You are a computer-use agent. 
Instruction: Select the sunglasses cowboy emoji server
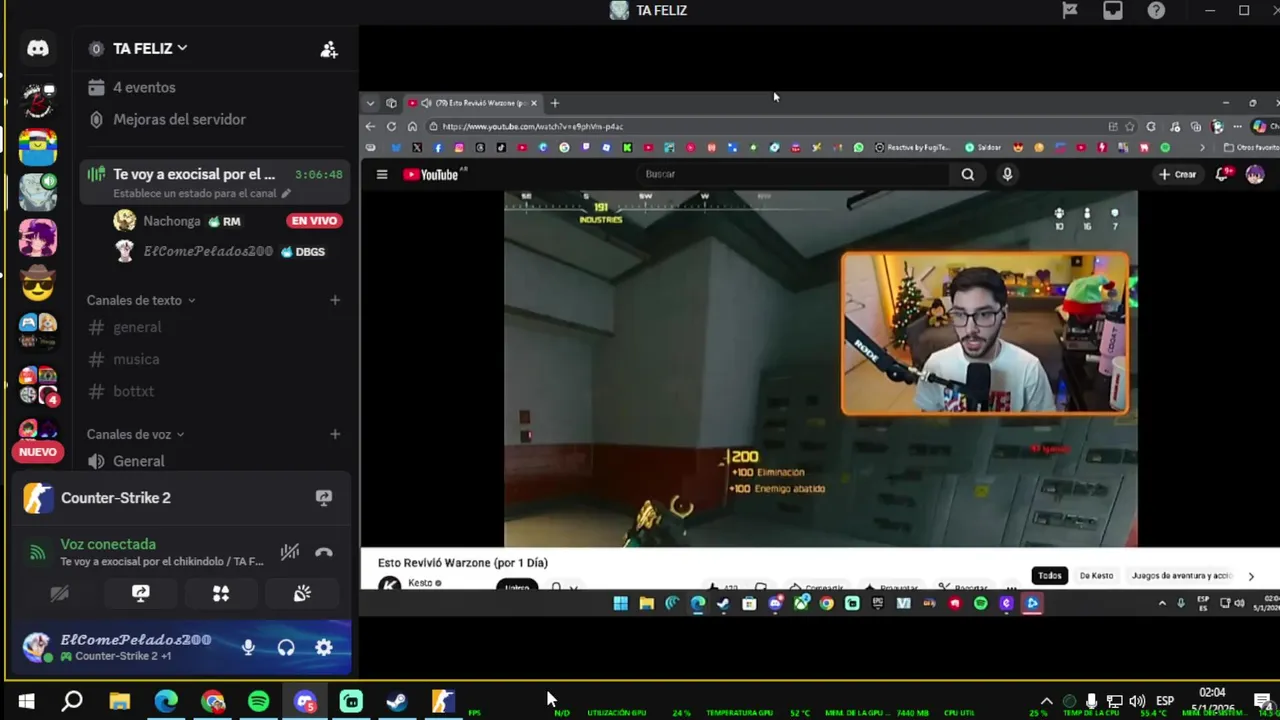[x=38, y=285]
